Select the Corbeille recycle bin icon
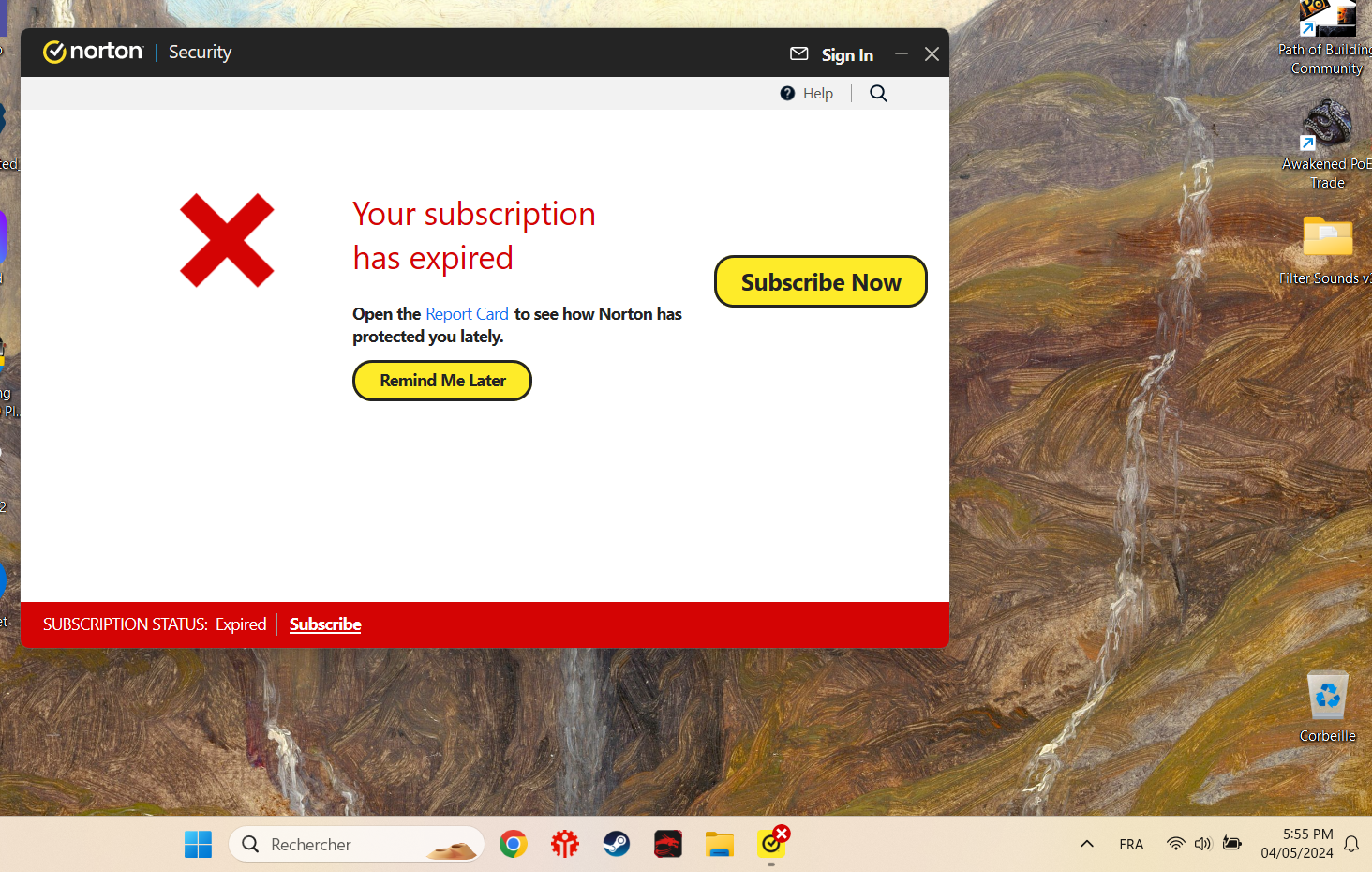The height and width of the screenshot is (872, 1372). (1328, 707)
